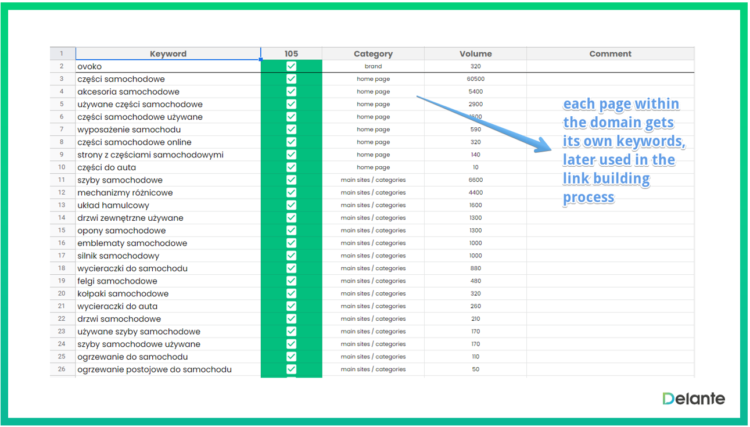Click the ovoko keyword cell
The height and width of the screenshot is (427, 750).
pos(168,66)
